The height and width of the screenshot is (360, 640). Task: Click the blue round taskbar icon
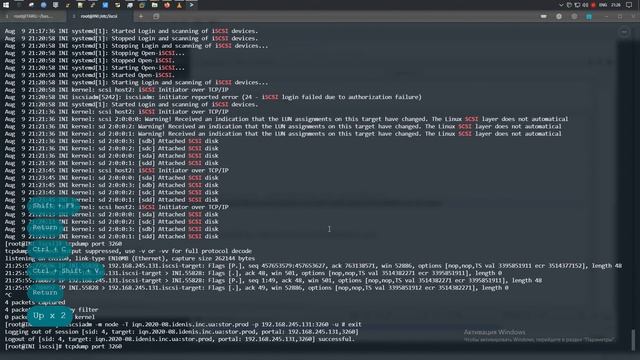43,5
